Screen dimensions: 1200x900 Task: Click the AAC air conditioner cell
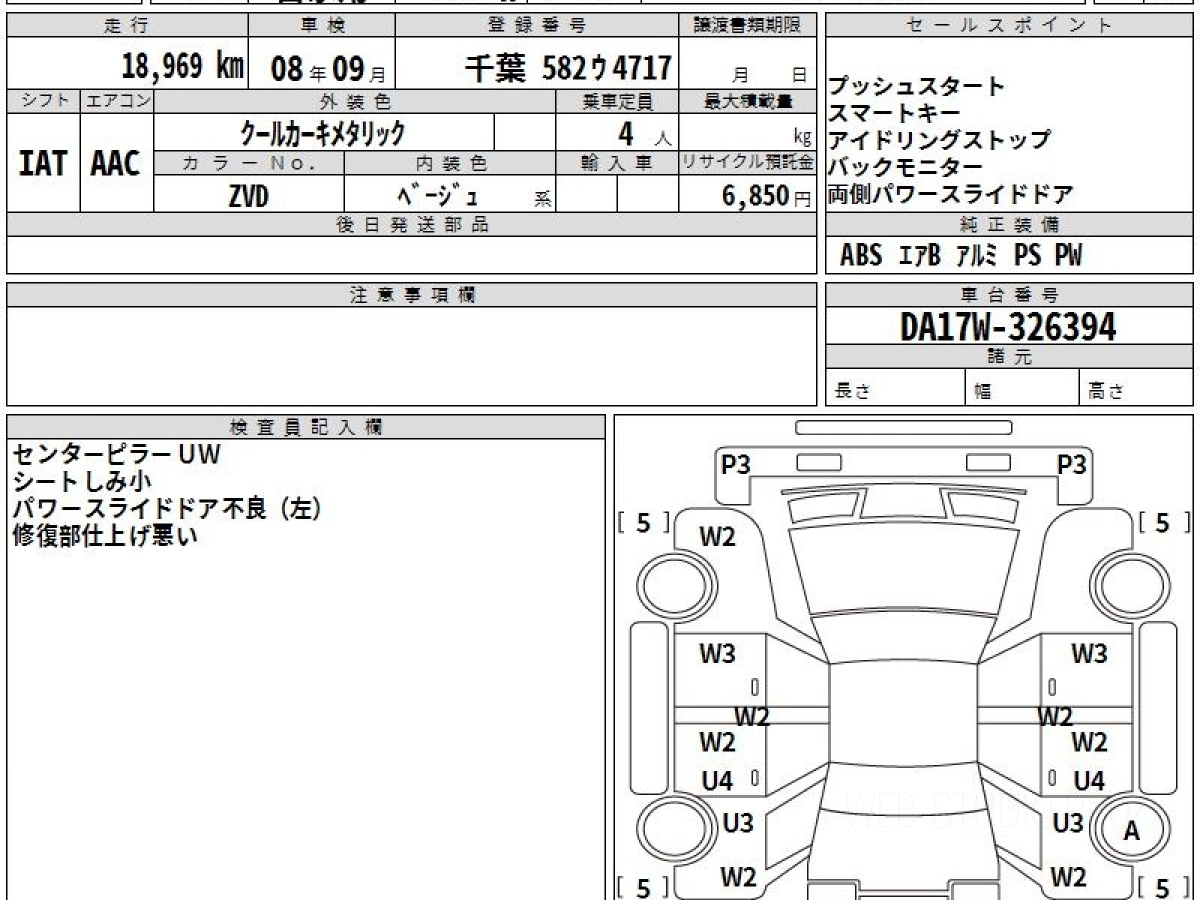[x=116, y=163]
